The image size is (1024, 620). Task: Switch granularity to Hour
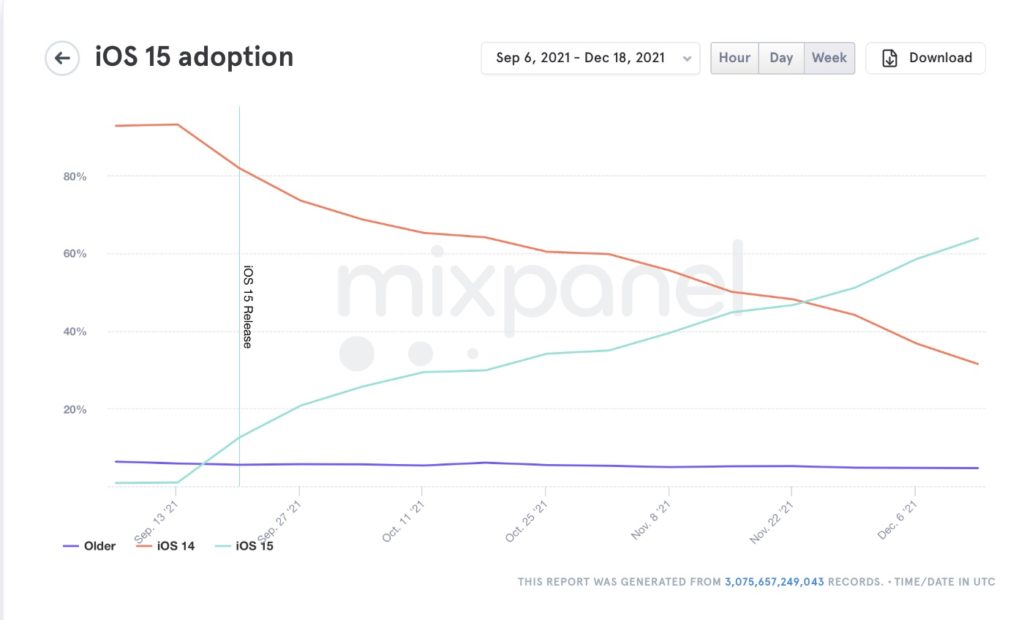pos(734,58)
